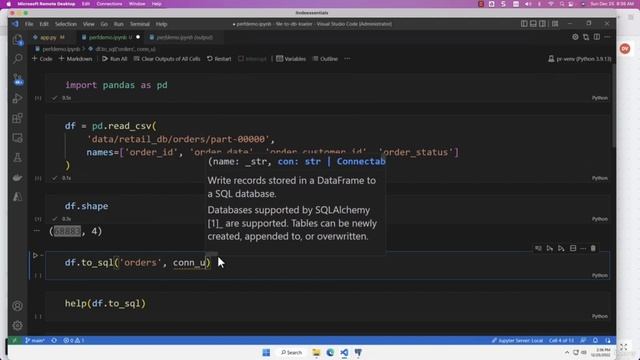Screen dimensions: 640x360
Task: Open Windows Start button in taskbar
Action: (266, 352)
